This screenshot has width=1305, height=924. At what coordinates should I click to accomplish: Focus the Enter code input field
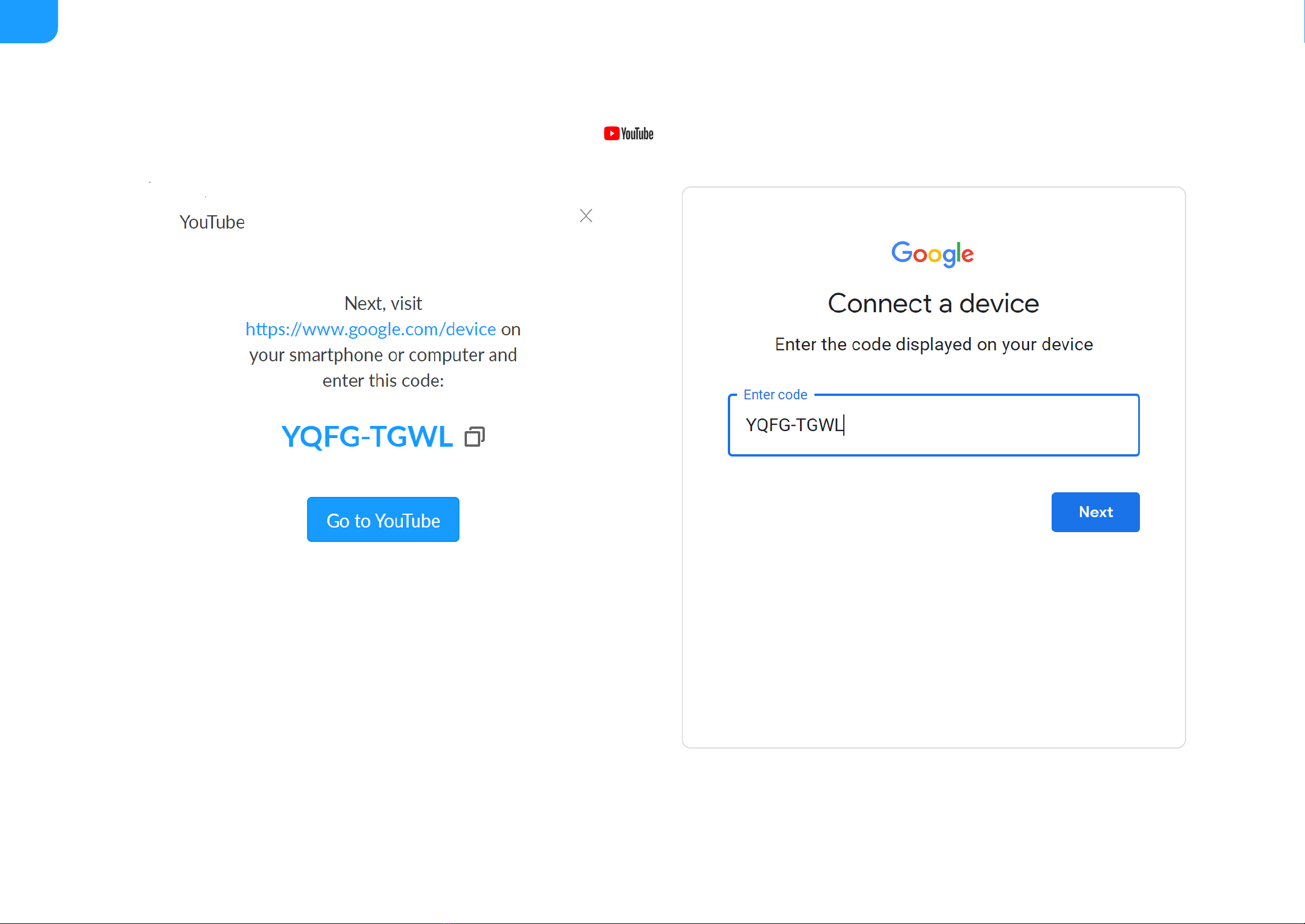(934, 425)
